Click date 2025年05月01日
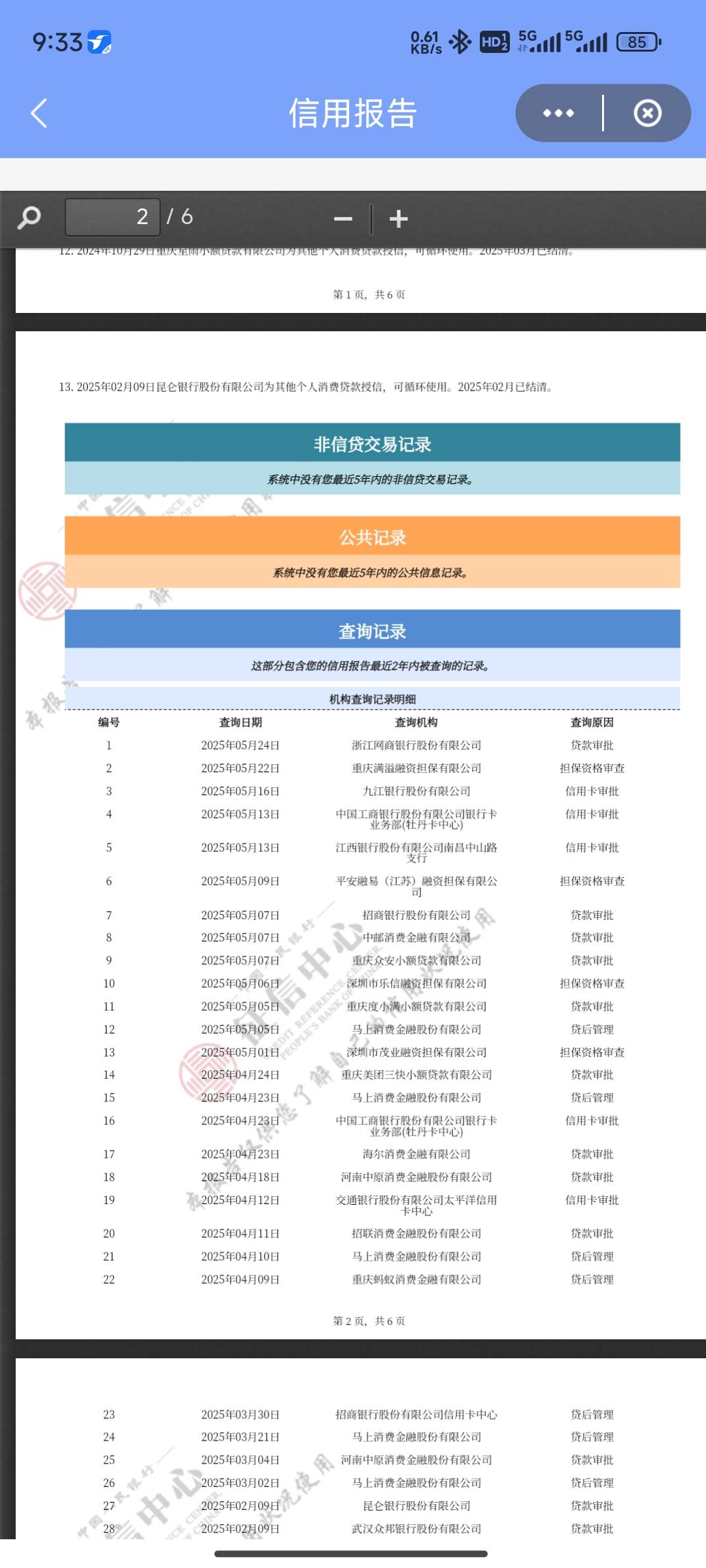This screenshot has width=706, height=1568. click(241, 1053)
